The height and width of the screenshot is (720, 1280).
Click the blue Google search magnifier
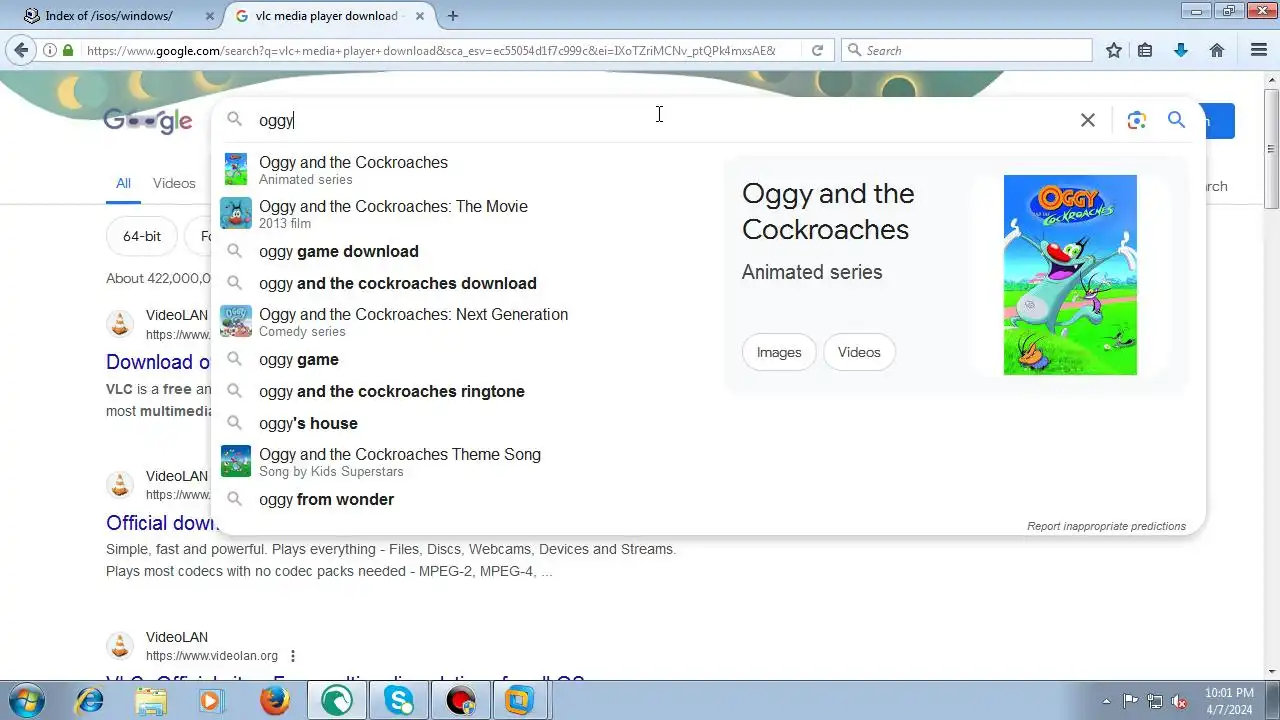[1176, 120]
